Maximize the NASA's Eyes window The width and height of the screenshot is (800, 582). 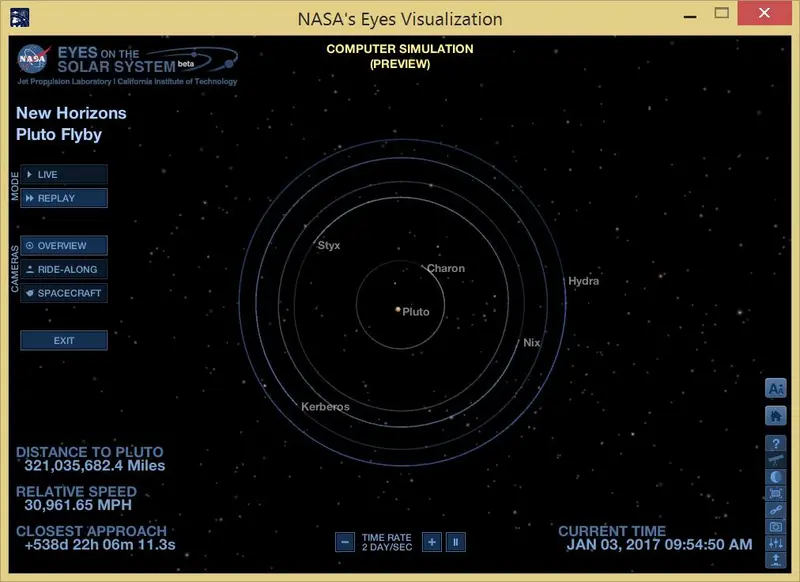721,13
